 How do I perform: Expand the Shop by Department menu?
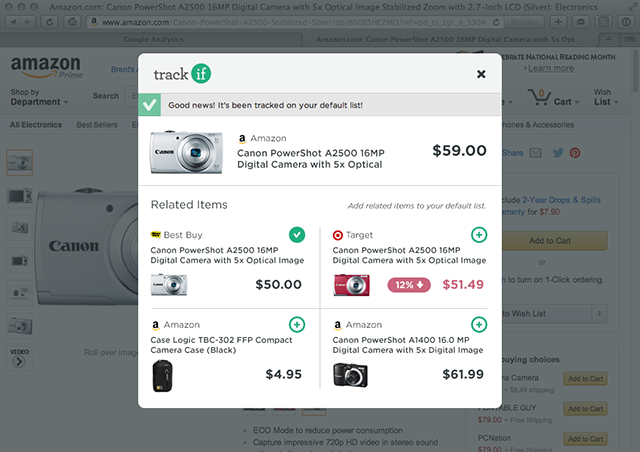tap(39, 97)
